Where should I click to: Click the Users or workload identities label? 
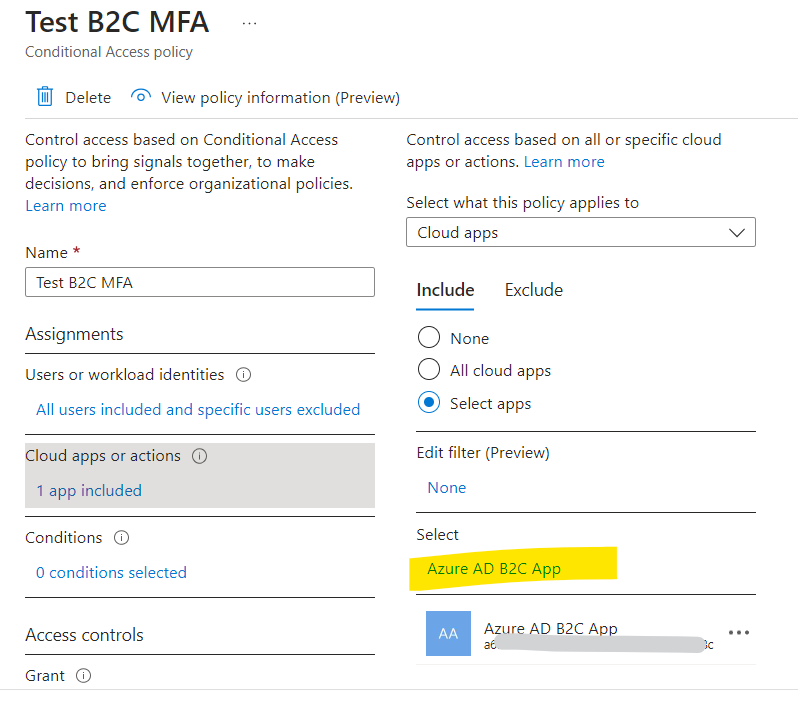125,375
